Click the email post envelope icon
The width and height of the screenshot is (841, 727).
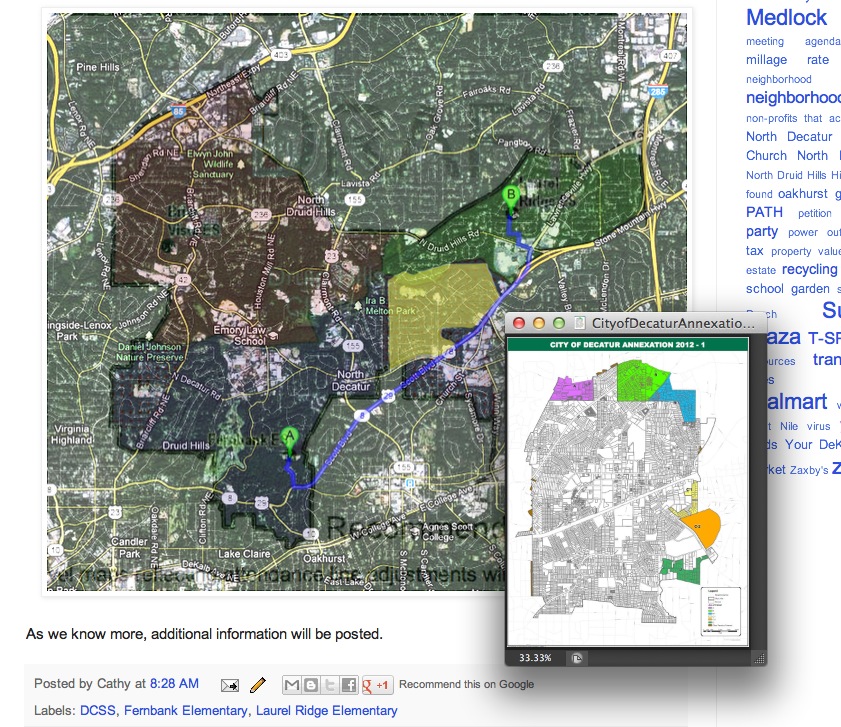pyautogui.click(x=230, y=685)
